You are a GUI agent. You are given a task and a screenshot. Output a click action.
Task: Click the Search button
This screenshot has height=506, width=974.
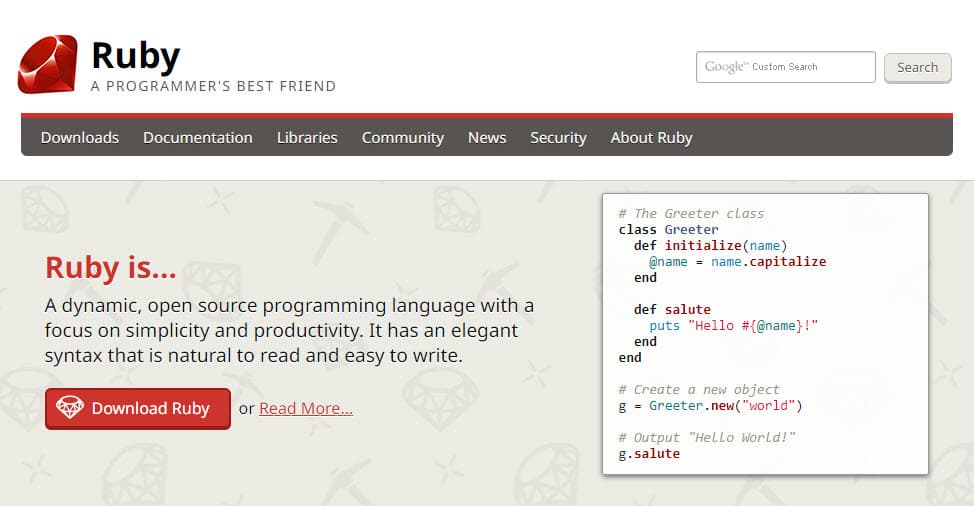tap(917, 68)
